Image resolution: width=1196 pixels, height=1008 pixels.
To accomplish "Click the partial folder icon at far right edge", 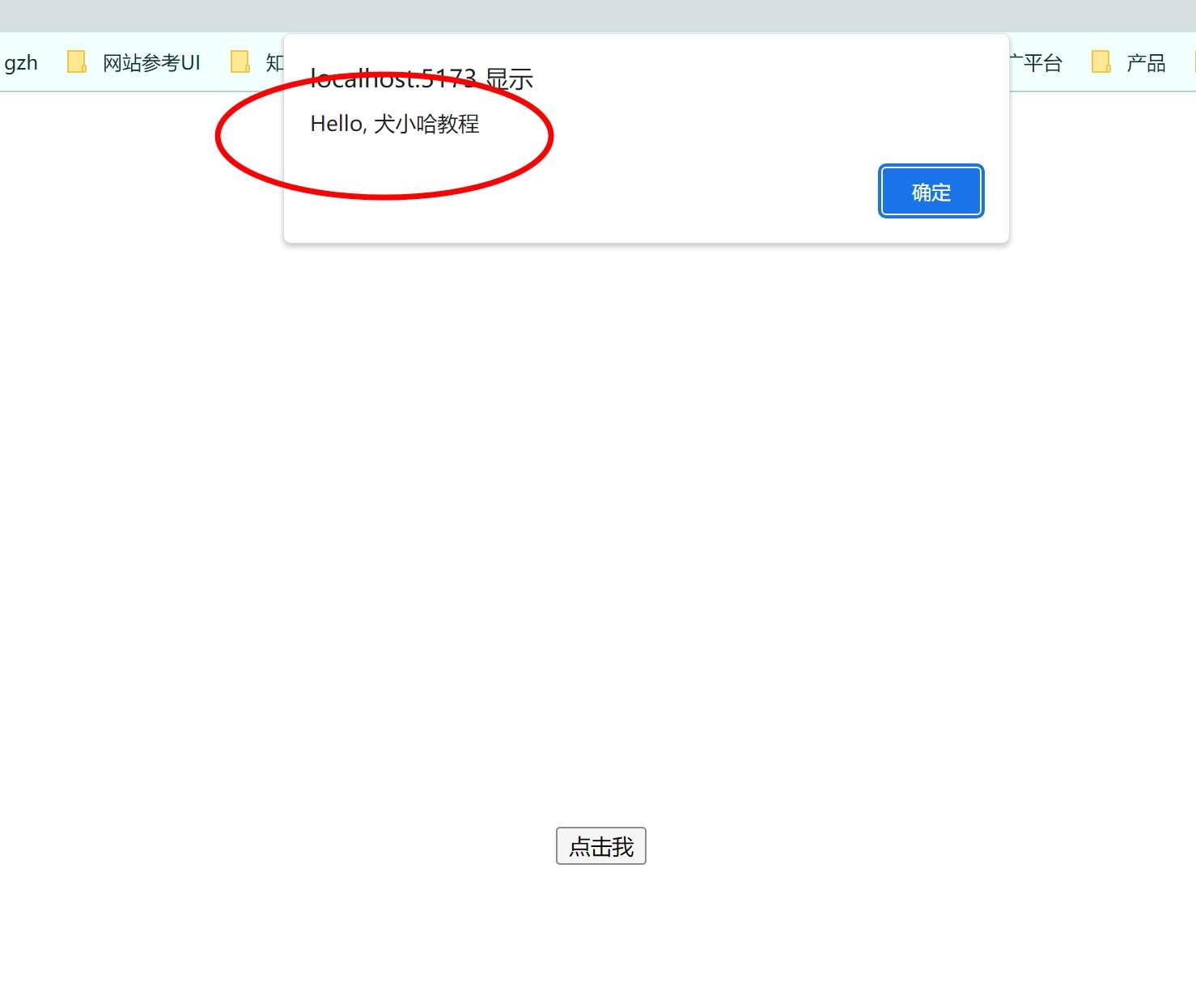I will pyautogui.click(x=1193, y=62).
